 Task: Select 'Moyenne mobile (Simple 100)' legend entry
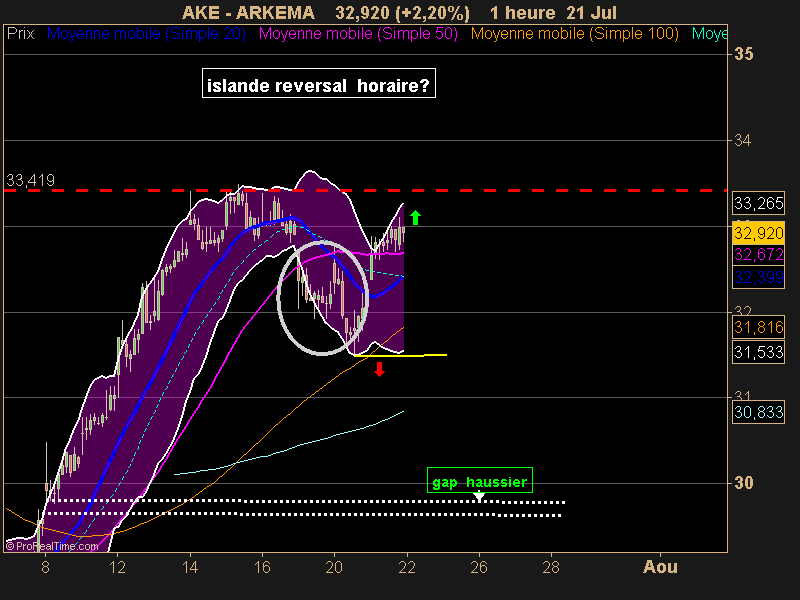point(574,34)
